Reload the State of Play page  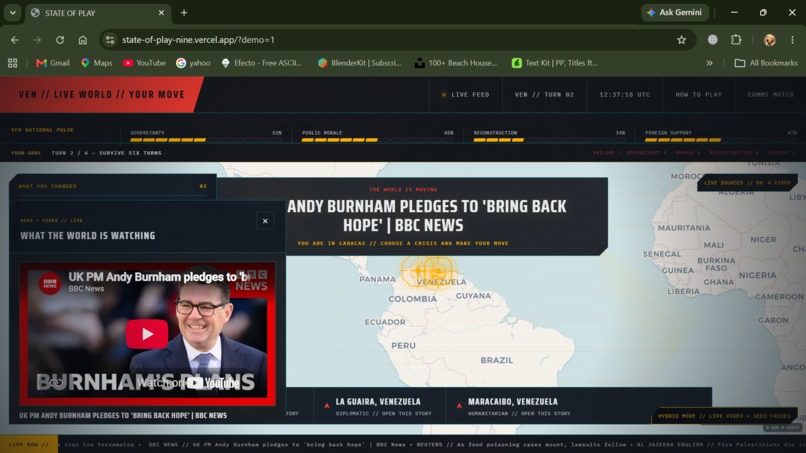pos(60,40)
